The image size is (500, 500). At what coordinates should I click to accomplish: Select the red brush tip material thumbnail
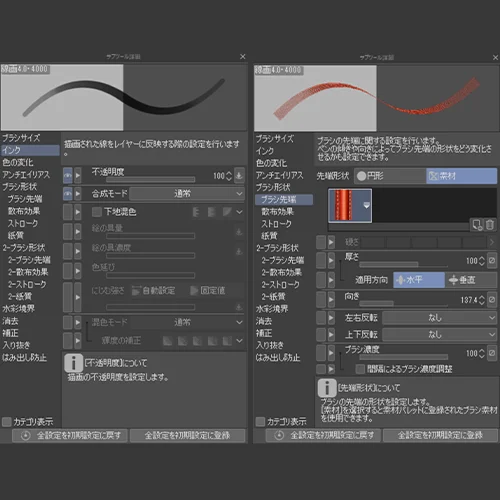tap(350, 205)
